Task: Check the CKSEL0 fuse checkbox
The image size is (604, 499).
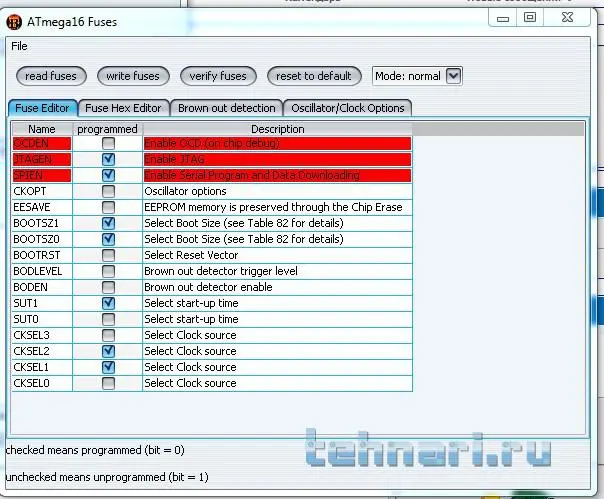Action: click(x=108, y=383)
